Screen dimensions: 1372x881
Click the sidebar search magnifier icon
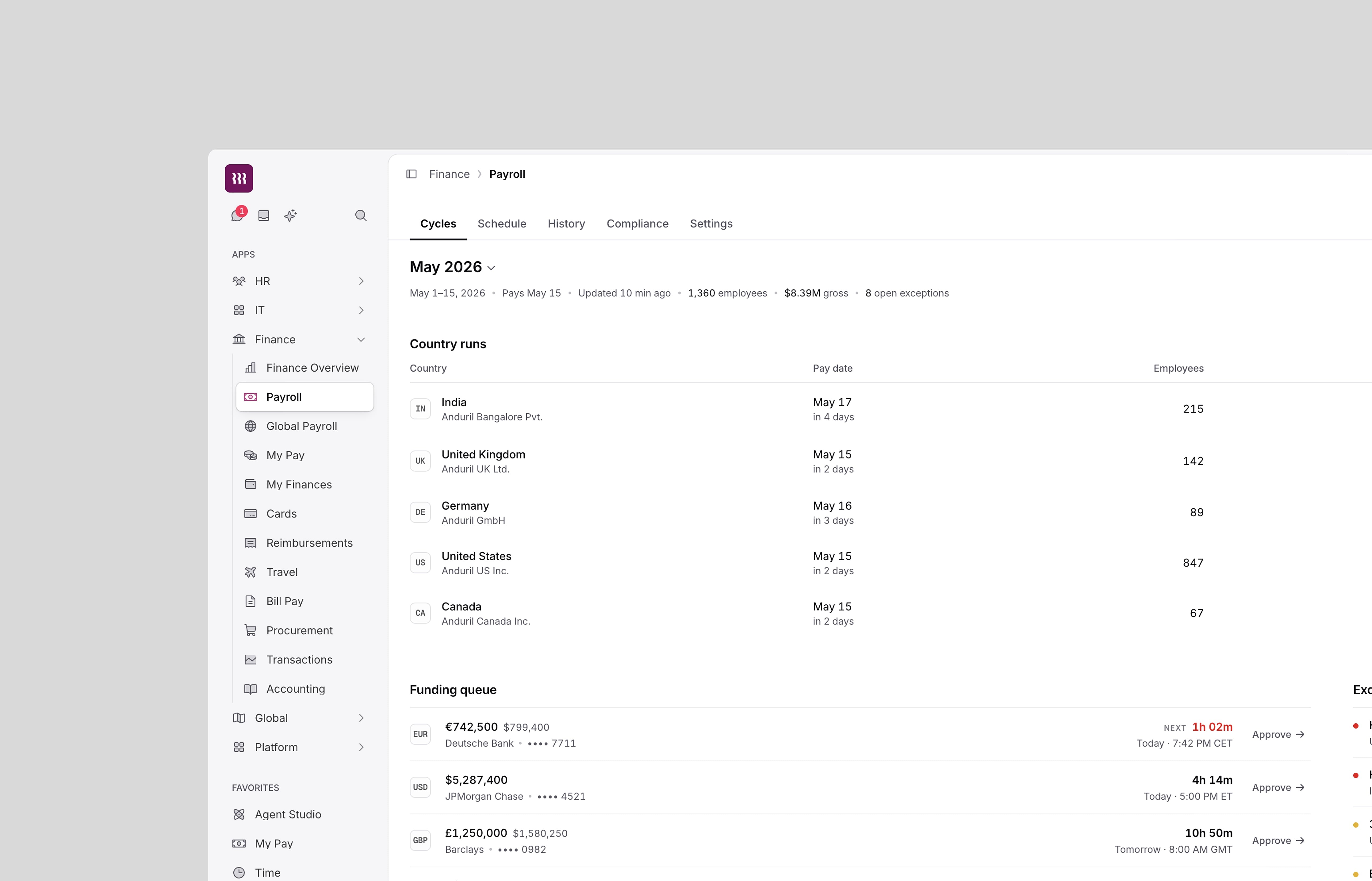pos(361,216)
